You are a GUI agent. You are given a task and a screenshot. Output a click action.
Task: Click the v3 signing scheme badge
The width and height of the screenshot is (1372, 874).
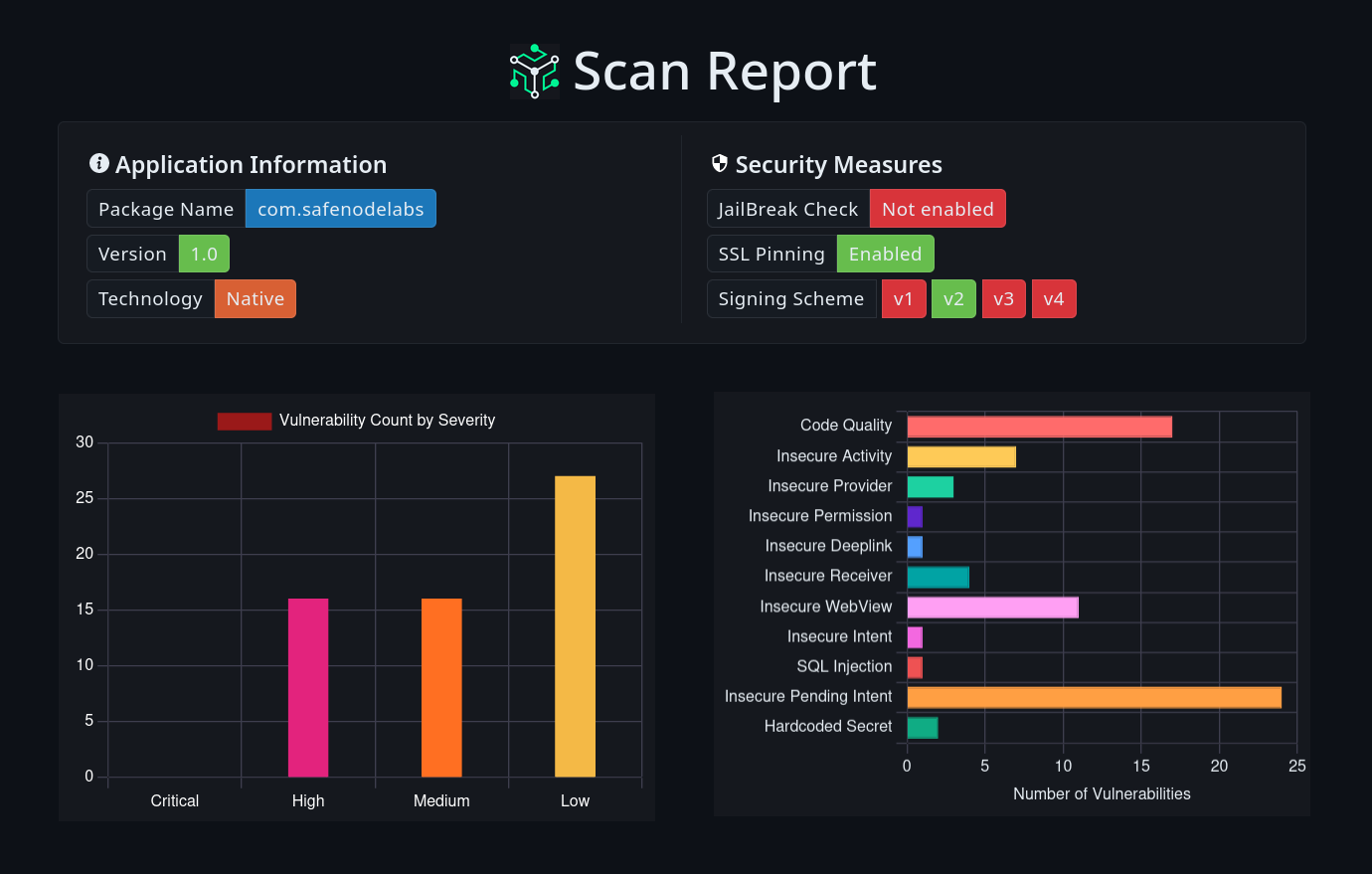[x=1004, y=298]
